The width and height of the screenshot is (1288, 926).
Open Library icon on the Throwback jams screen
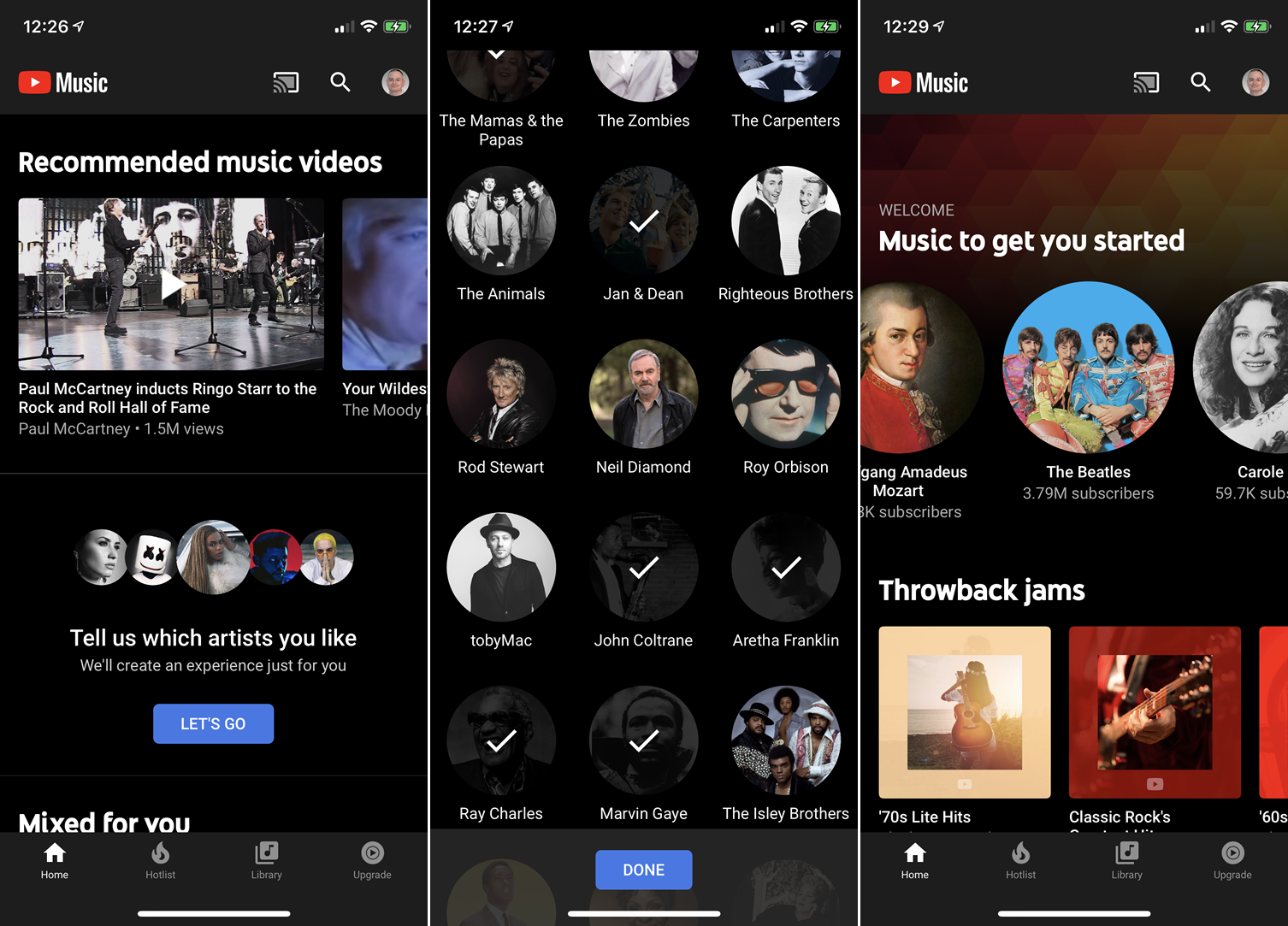[x=1126, y=859]
